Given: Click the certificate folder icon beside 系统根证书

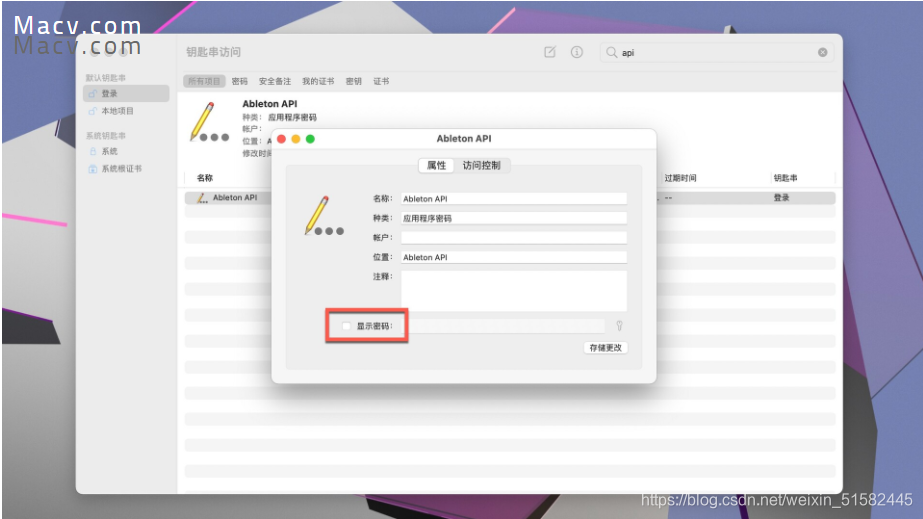Looking at the screenshot, I should tap(92, 169).
